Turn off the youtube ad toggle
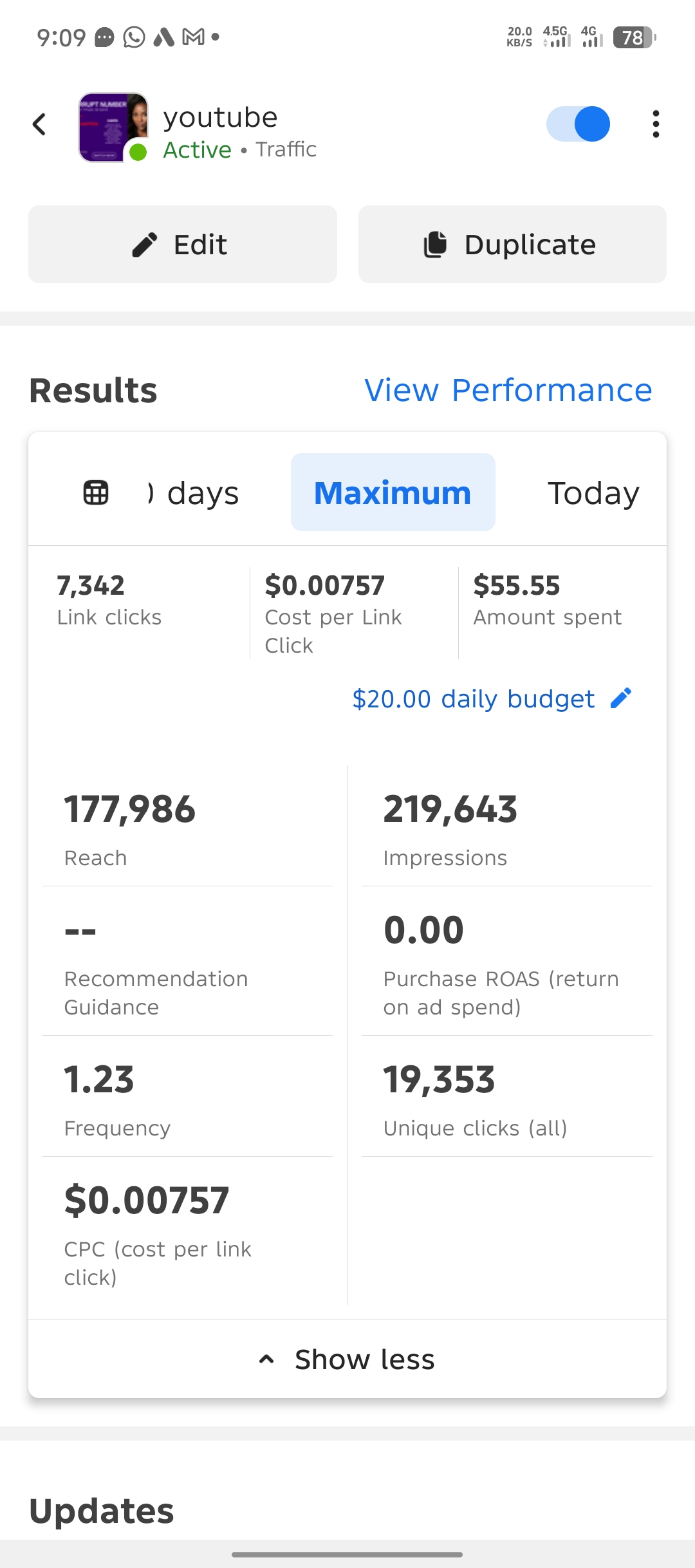 (x=578, y=124)
